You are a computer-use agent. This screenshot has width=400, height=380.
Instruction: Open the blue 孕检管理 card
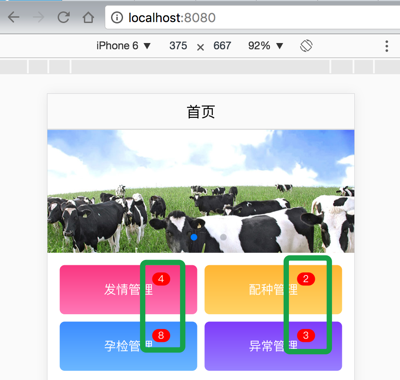click(x=128, y=346)
